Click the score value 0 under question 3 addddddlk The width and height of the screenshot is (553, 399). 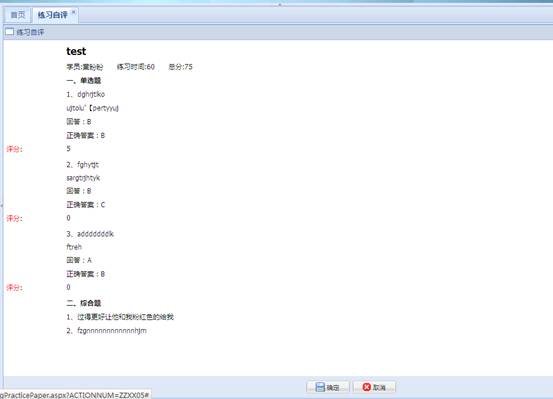coord(68,287)
